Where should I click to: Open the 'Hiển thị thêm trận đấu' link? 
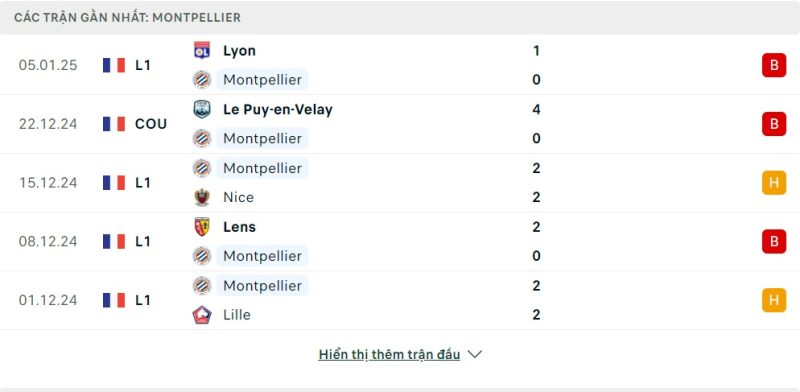coord(389,354)
